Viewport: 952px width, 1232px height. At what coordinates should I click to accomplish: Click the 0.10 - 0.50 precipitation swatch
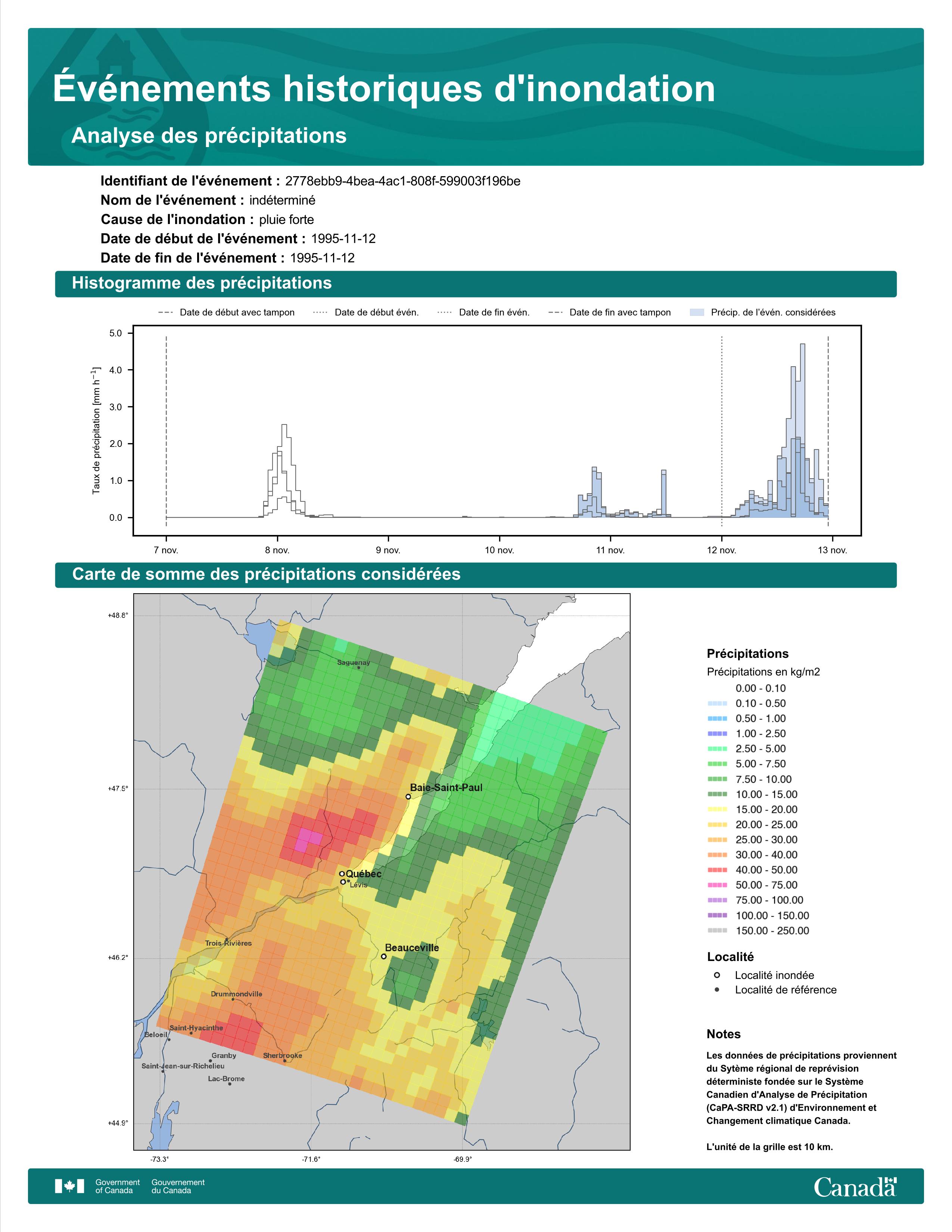[717, 703]
